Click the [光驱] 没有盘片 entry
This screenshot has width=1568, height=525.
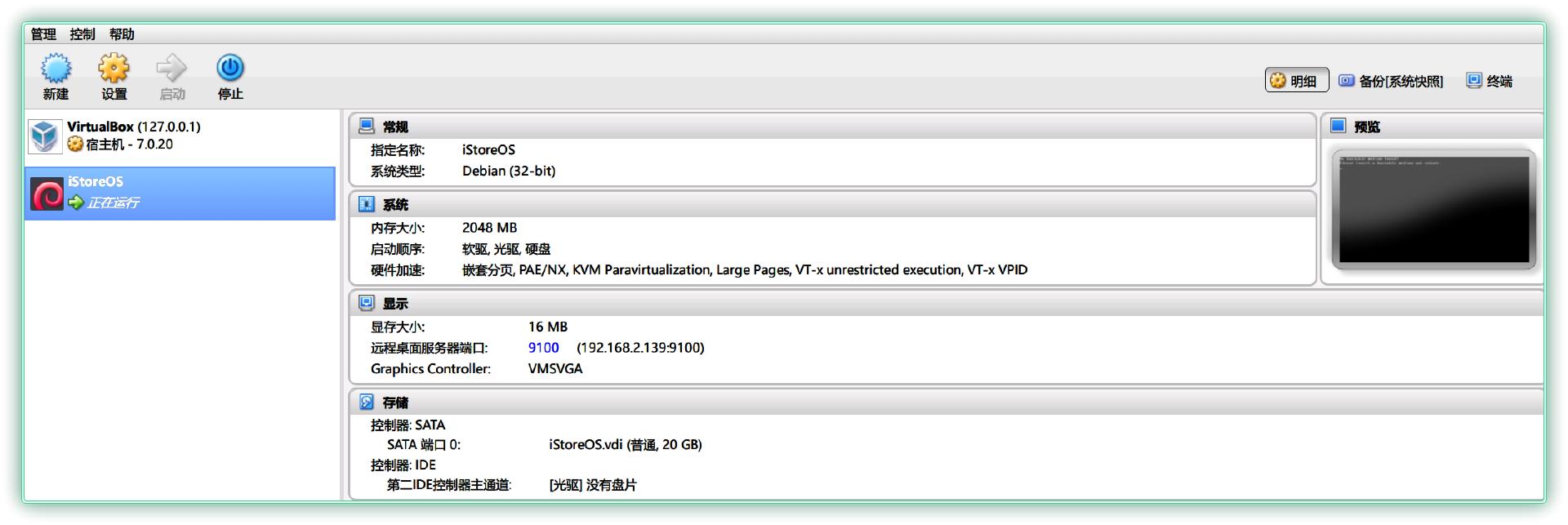point(593,485)
